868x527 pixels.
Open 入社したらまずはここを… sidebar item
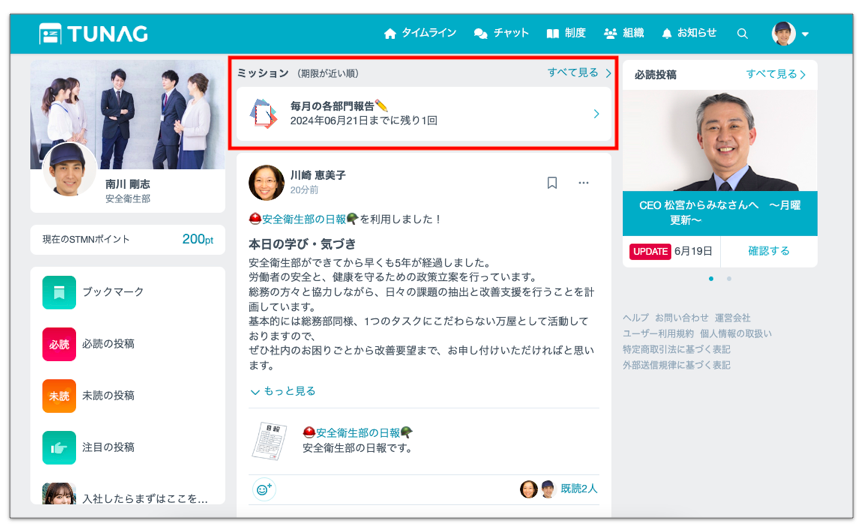tap(145, 499)
